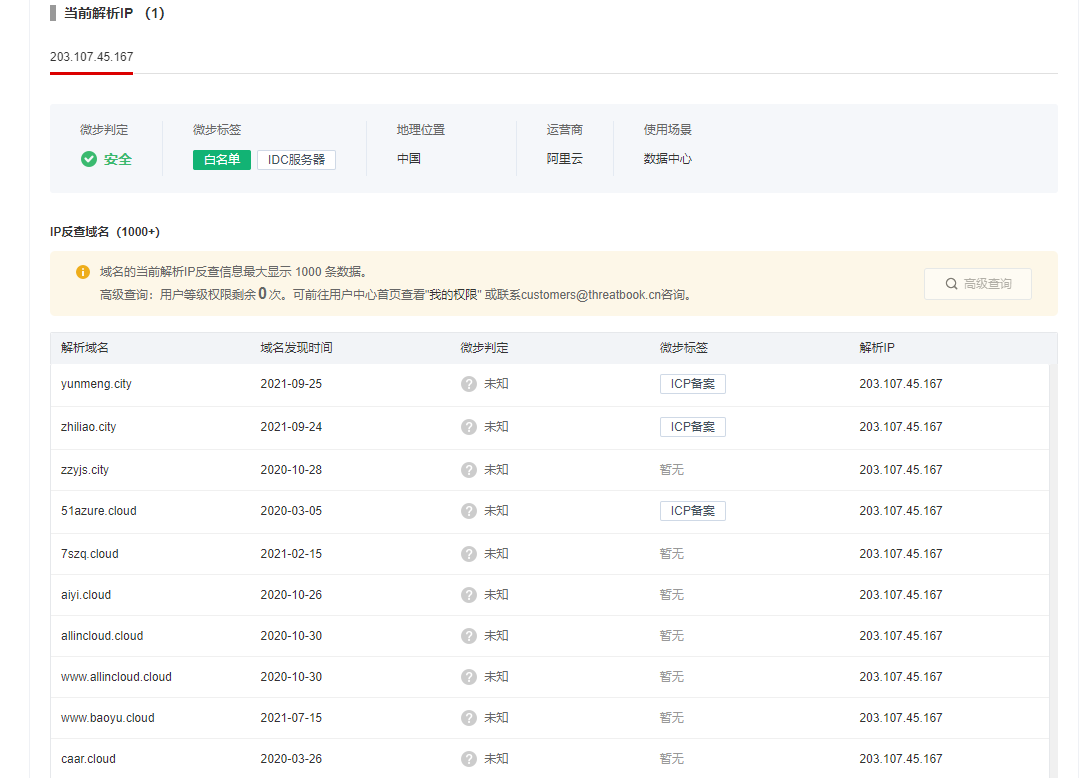Click ICP备案 tag in zhiliao.city row

692,427
